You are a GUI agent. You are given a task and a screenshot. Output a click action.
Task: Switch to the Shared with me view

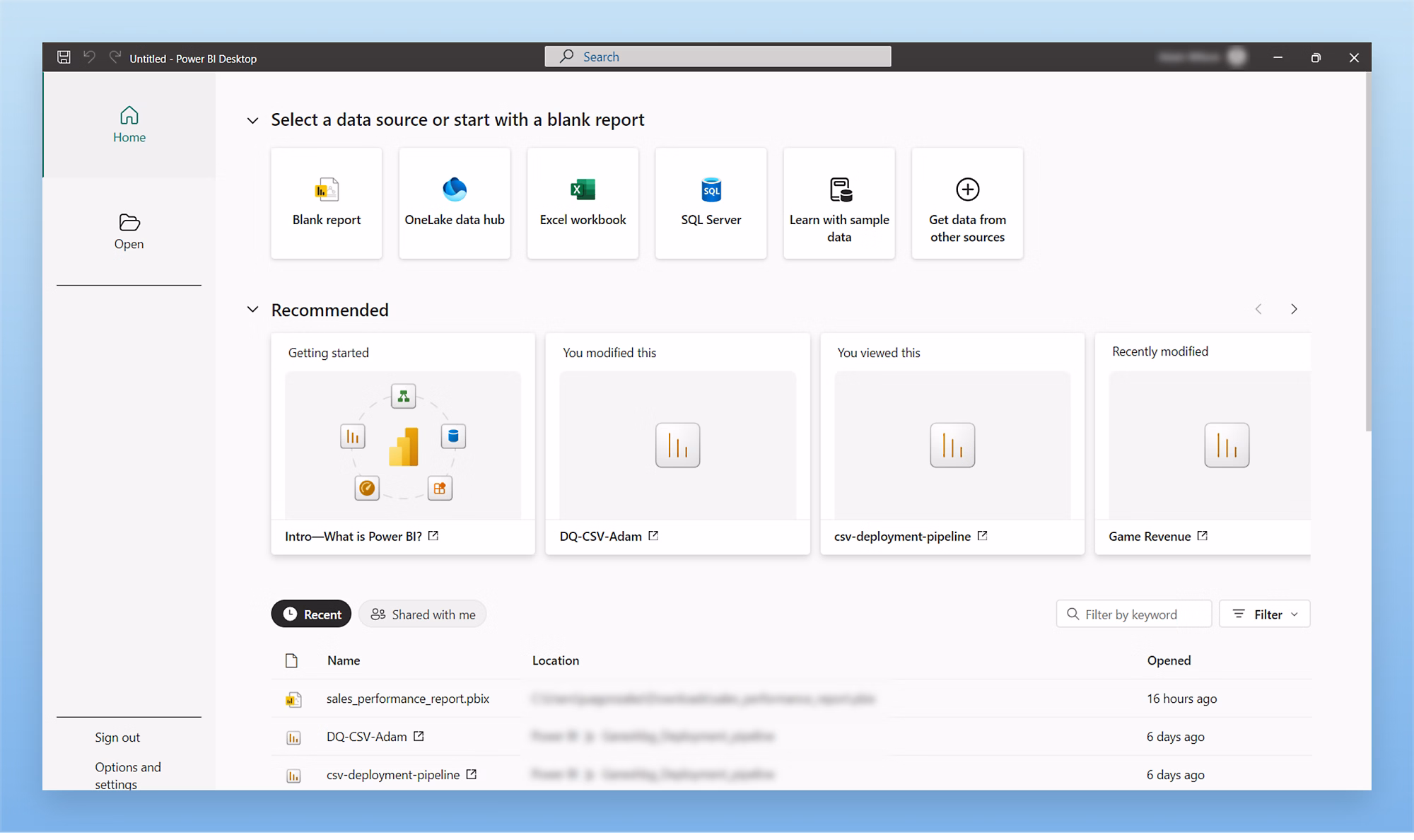[422, 614]
